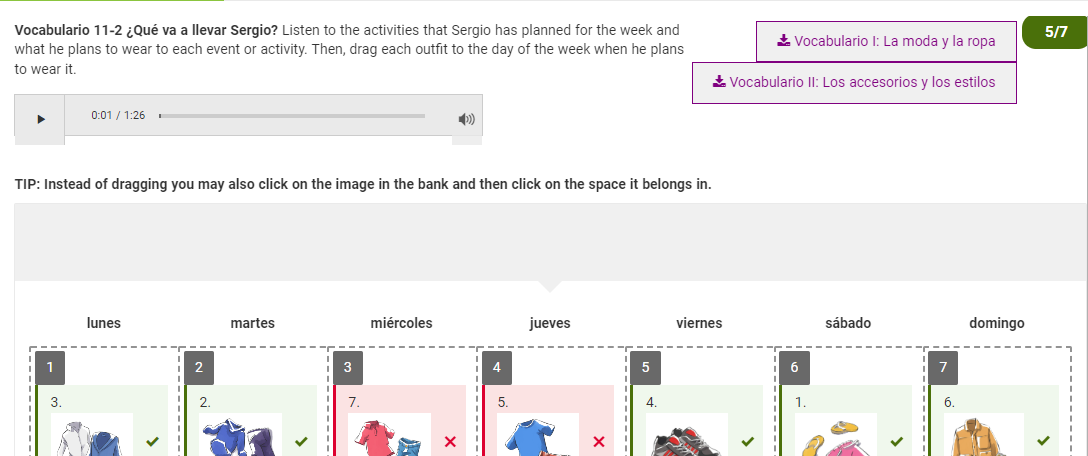Click the number 3 label on miércoles slot

coord(348,368)
